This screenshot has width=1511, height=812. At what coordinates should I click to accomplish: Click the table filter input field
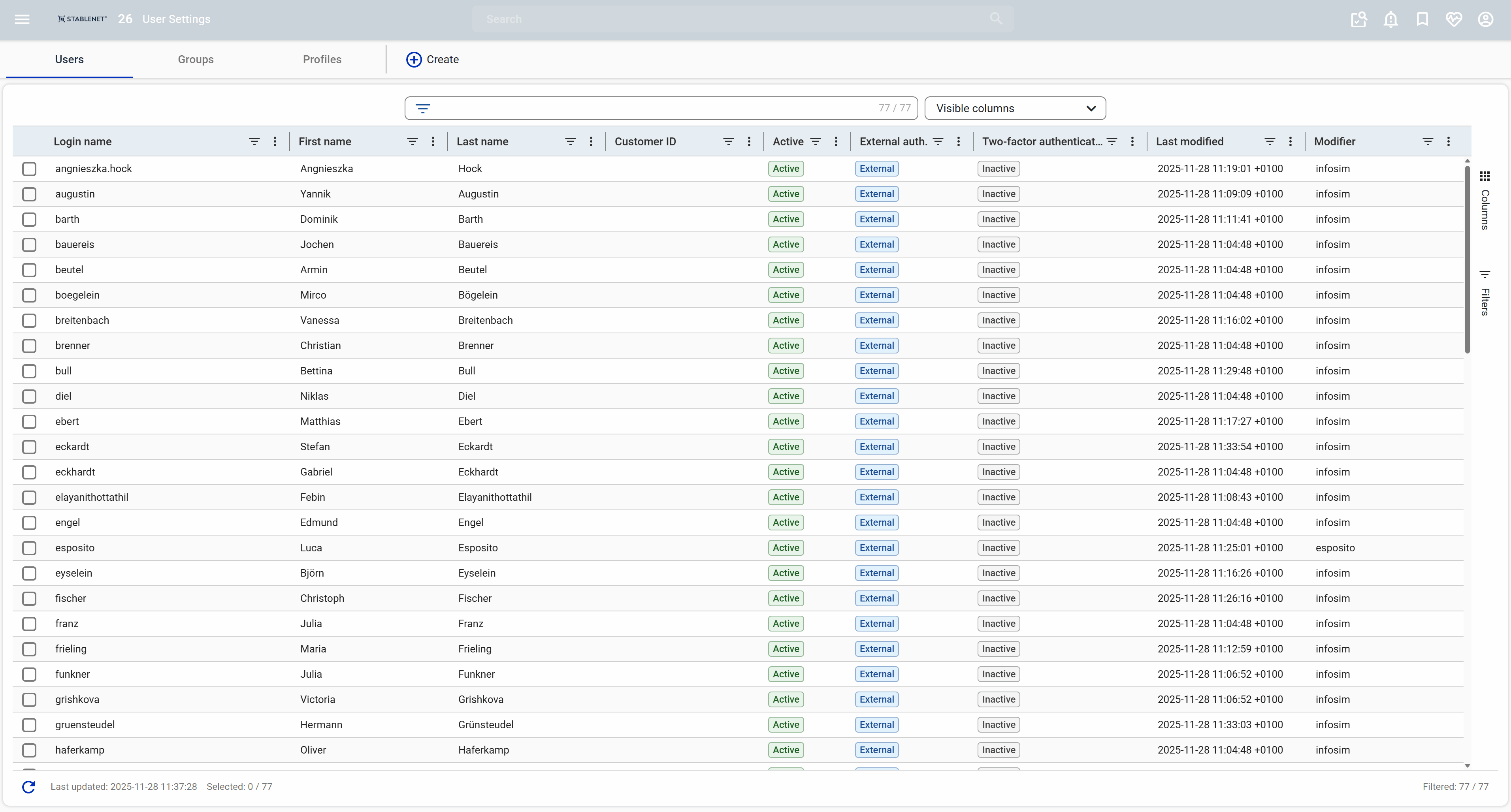(651, 109)
